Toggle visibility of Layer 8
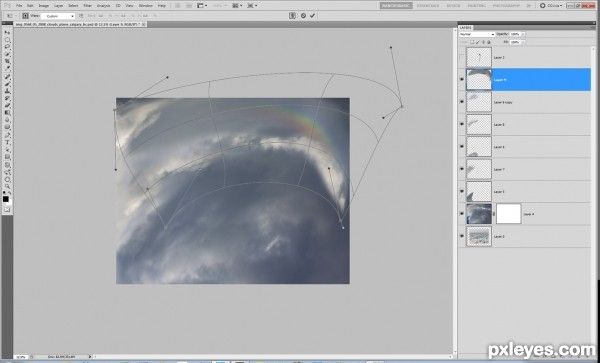 (x=461, y=124)
